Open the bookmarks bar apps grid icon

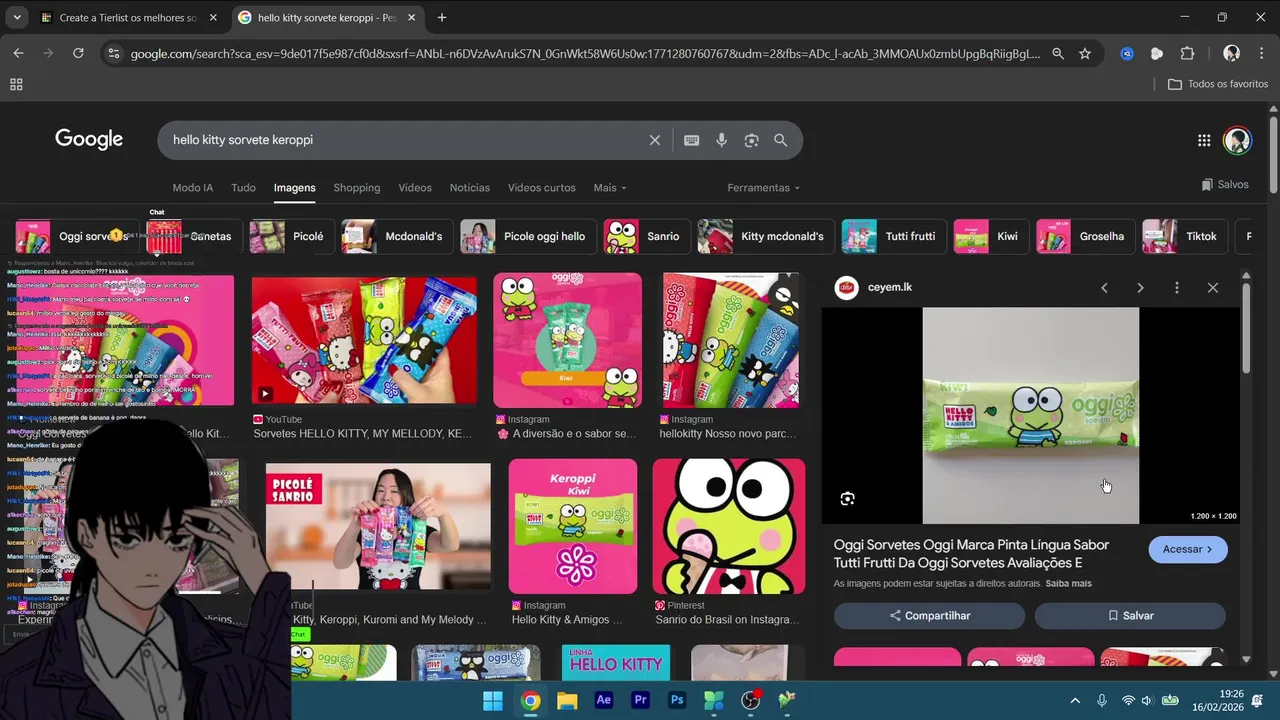coord(16,85)
